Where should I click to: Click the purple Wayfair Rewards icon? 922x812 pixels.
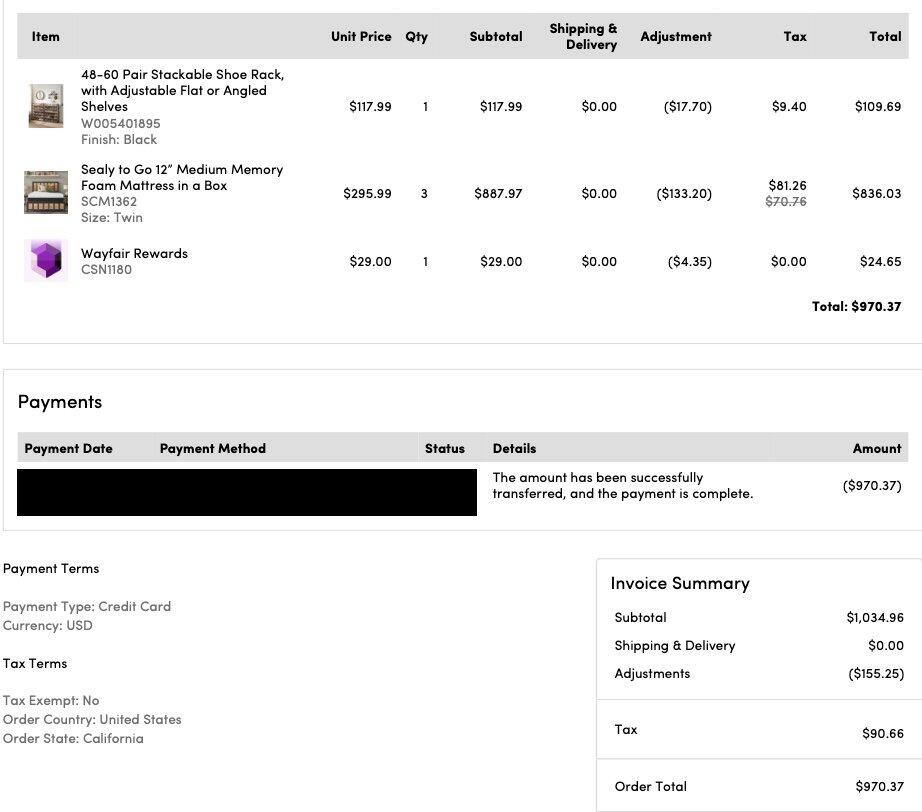coord(46,261)
